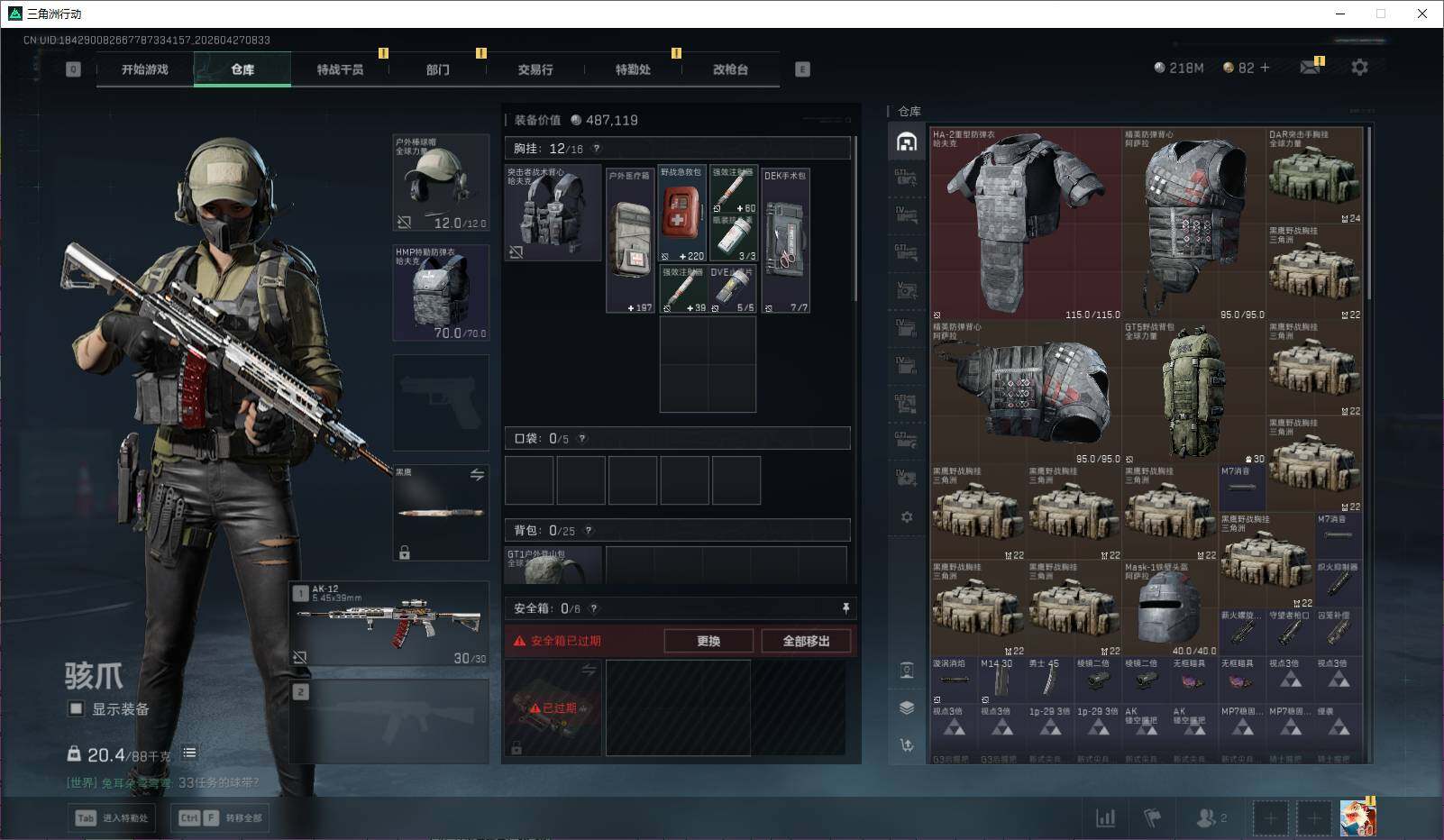Select the 勇士 45 magazine item
This screenshot has width=1444, height=840.
1049,680
